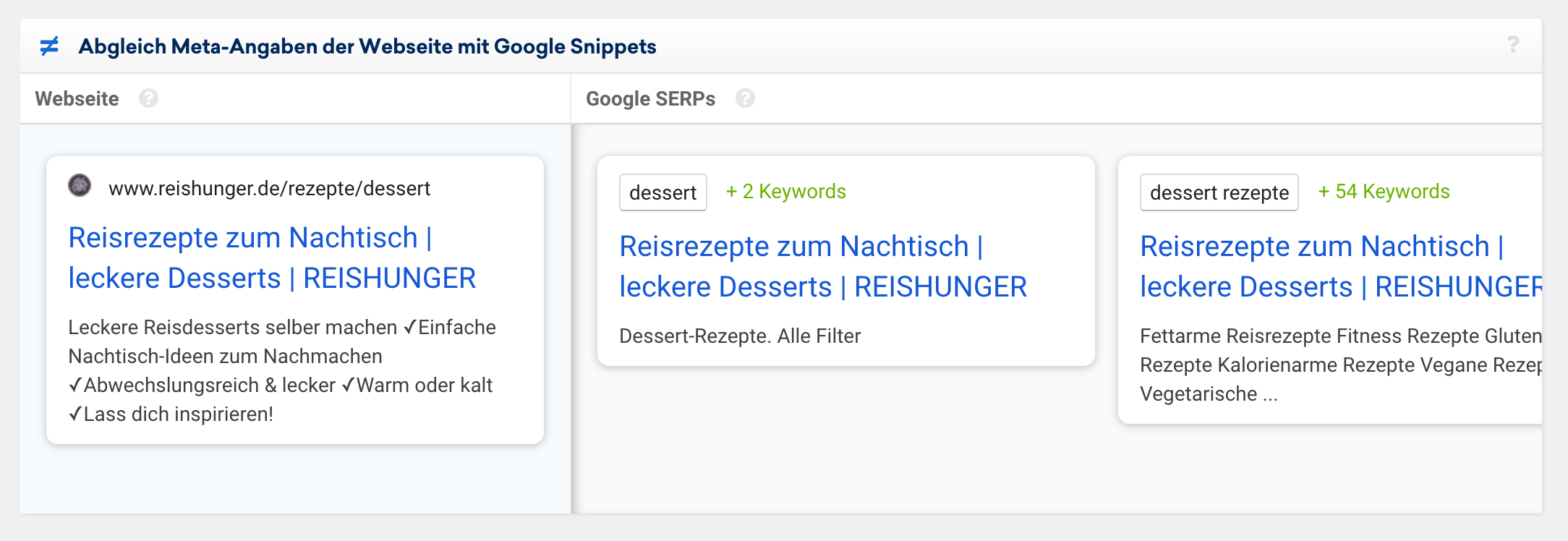Click "Dessert-Rezepte. Alle Filter" snippet text
This screenshot has height=541, width=1568.
pos(740,336)
